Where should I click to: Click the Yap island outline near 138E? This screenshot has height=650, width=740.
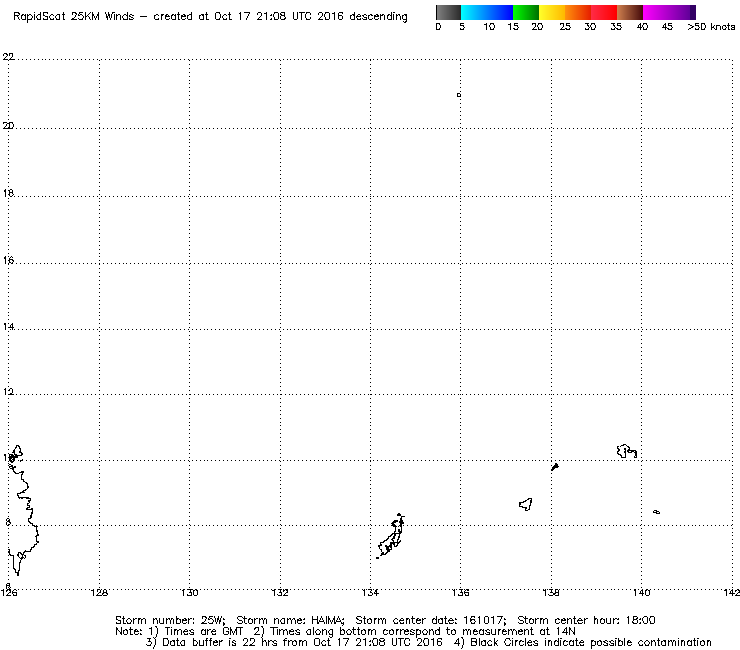555,467
